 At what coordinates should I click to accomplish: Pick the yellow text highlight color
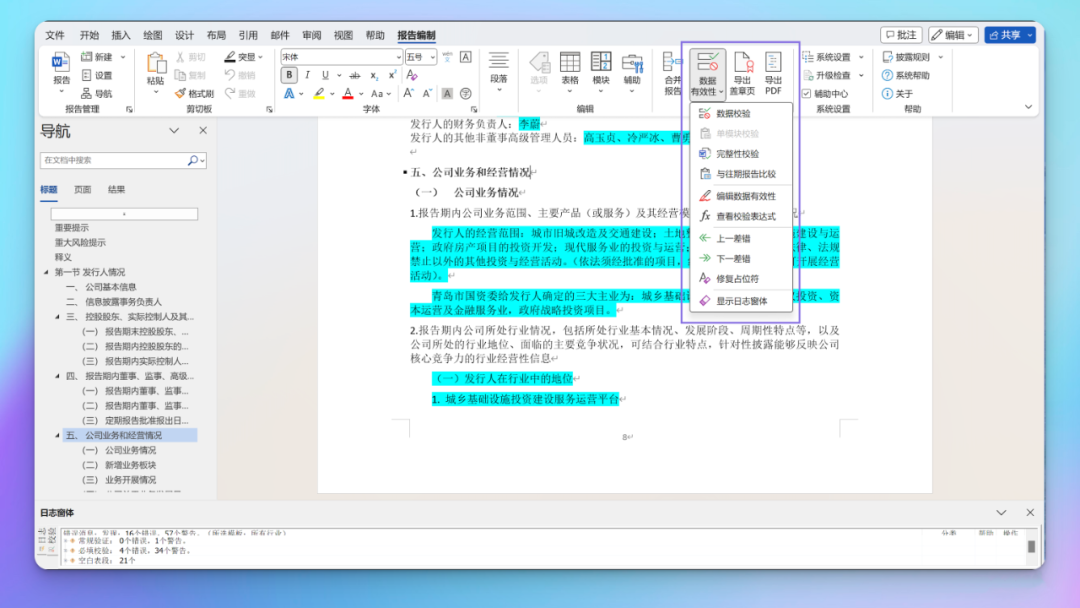tap(319, 94)
